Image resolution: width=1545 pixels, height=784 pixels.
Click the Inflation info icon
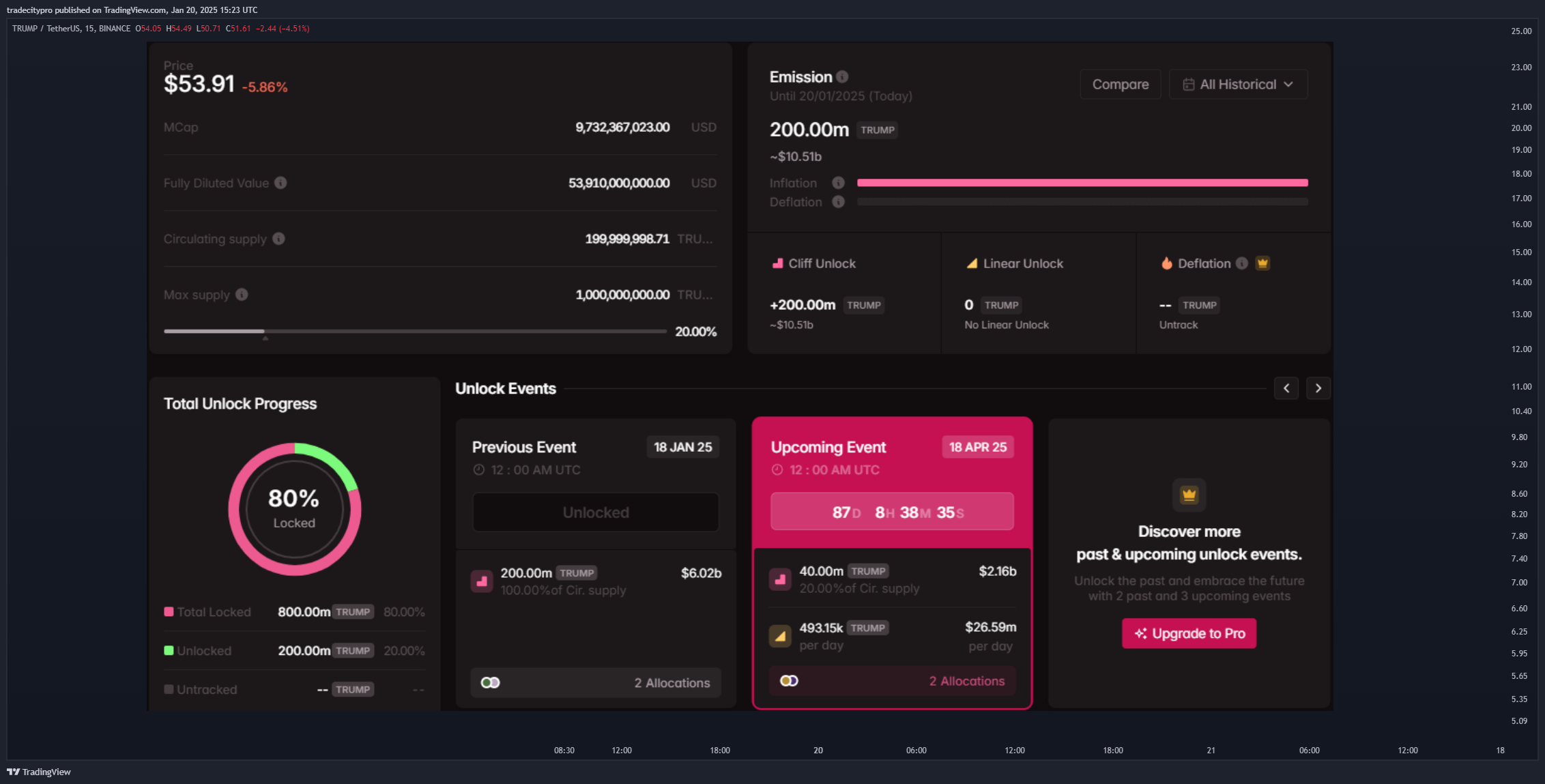[838, 183]
